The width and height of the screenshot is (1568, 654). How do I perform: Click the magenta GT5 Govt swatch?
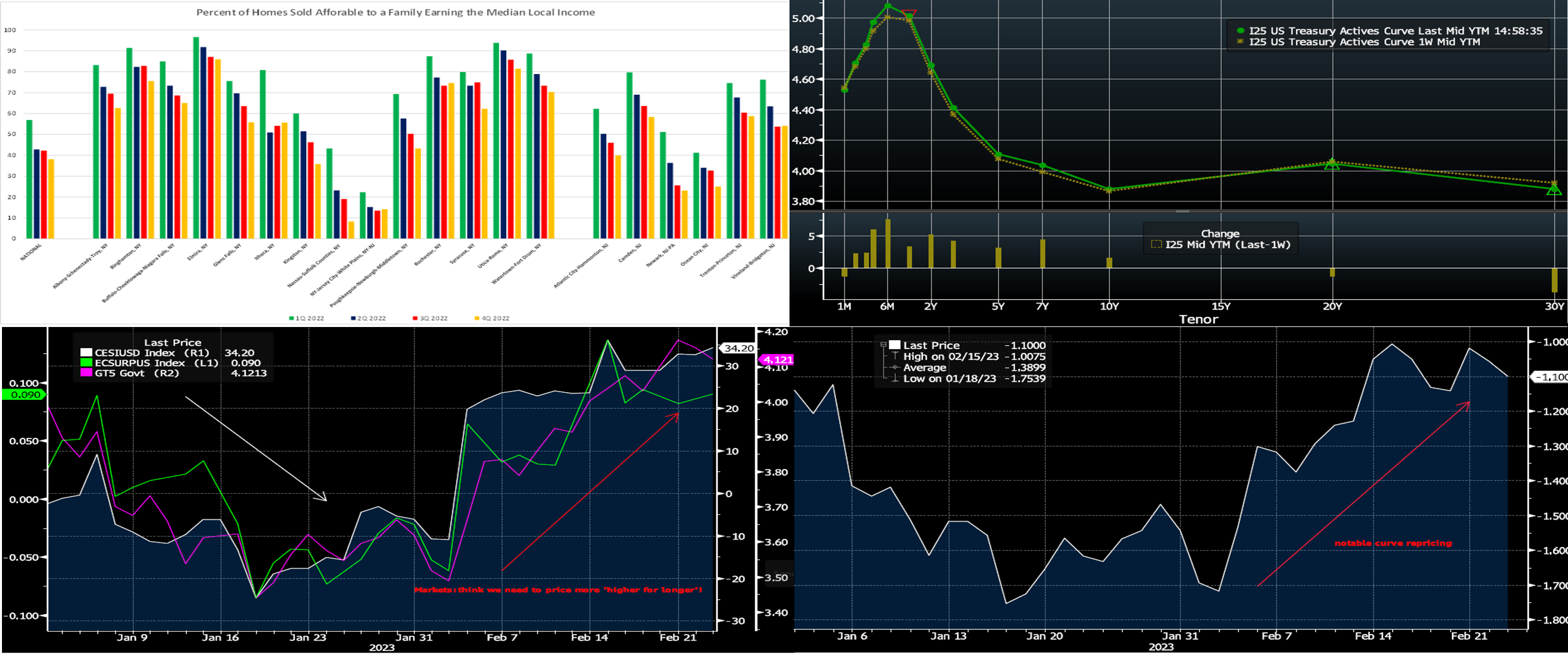86,373
